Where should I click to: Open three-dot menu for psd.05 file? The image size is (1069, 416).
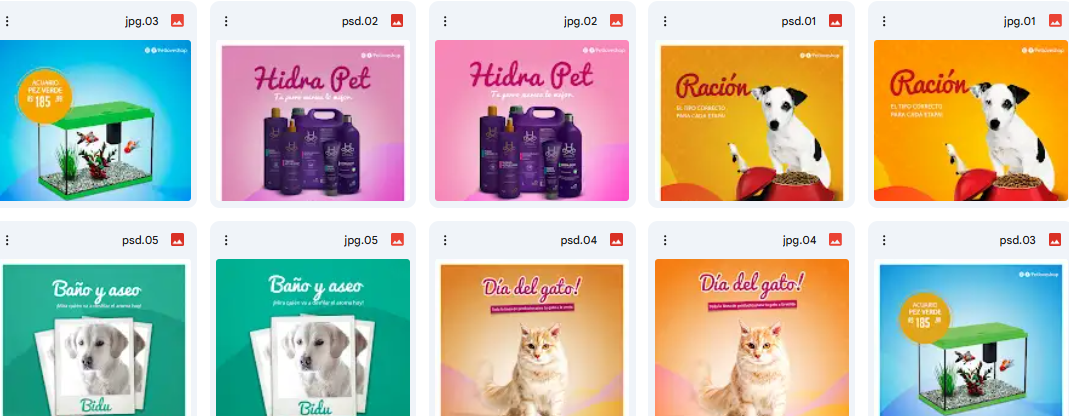pyautogui.click(x=7, y=240)
